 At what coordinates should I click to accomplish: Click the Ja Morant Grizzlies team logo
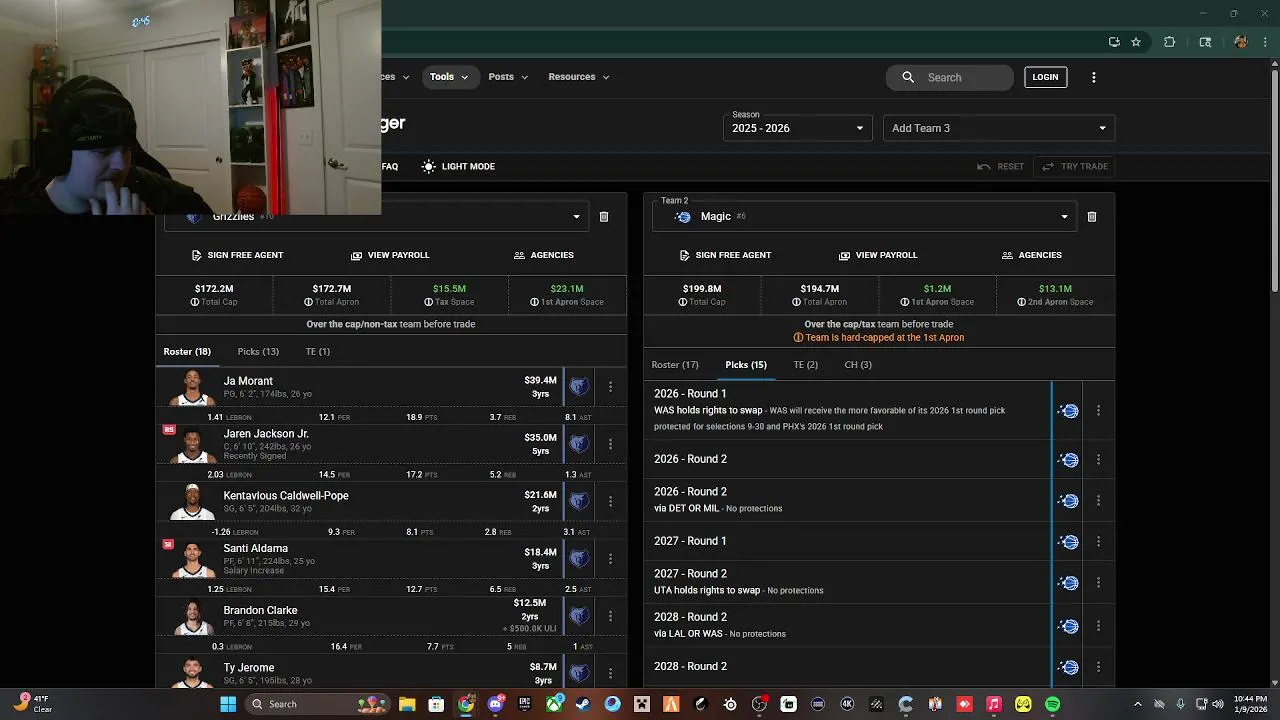pyautogui.click(x=579, y=386)
